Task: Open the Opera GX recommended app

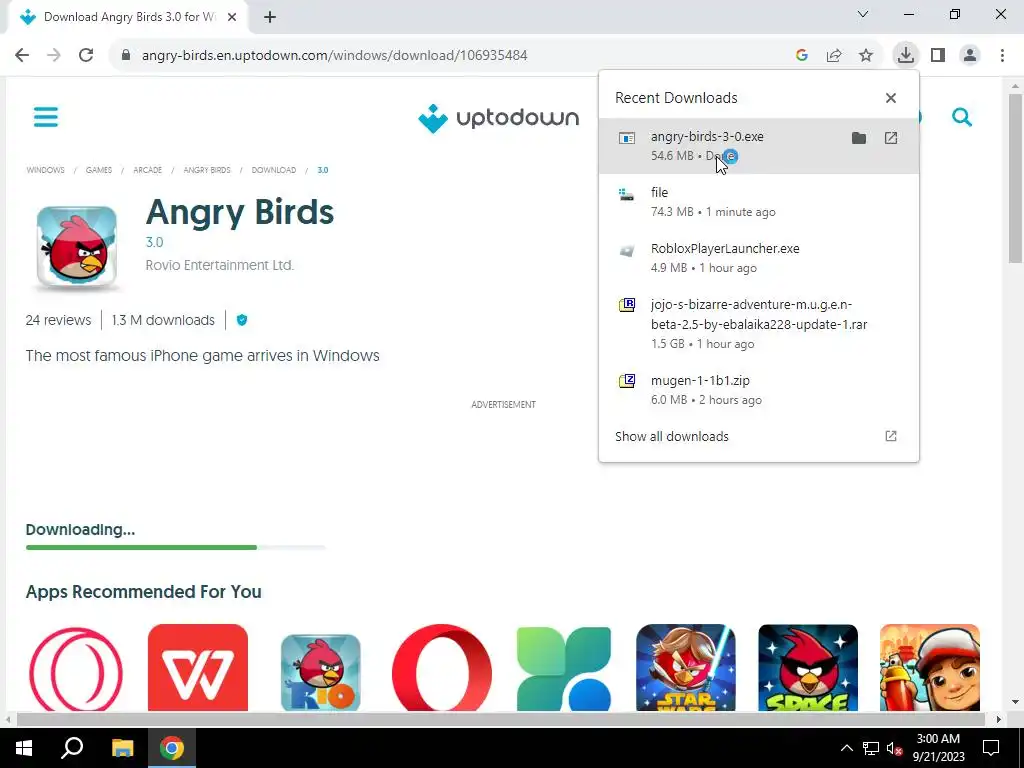Action: tap(75, 667)
